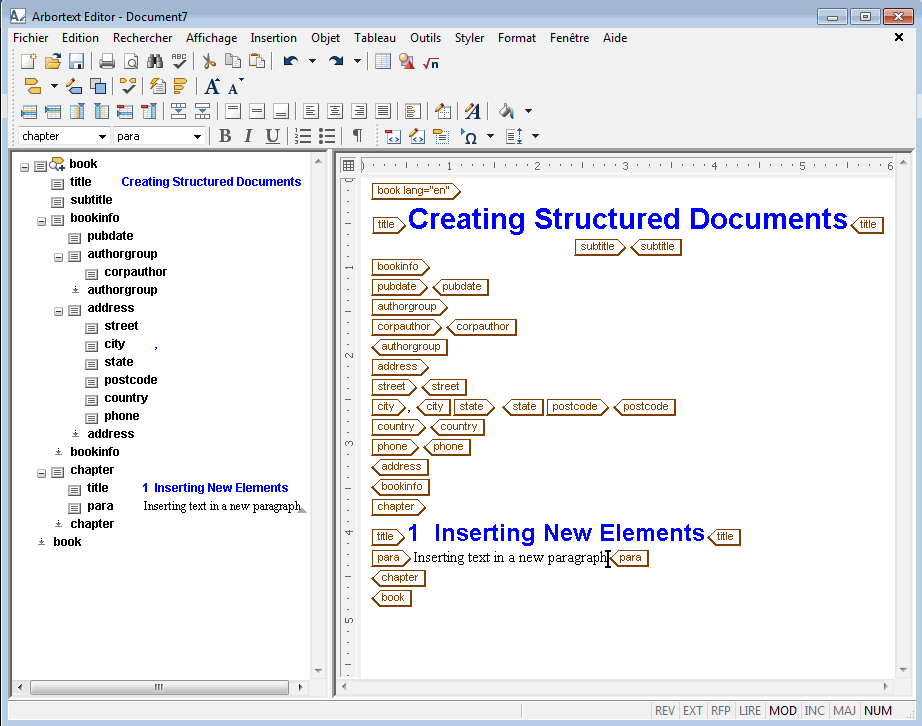Open the Affichage menu
Screen dimensions: 922x726
[x=212, y=38]
